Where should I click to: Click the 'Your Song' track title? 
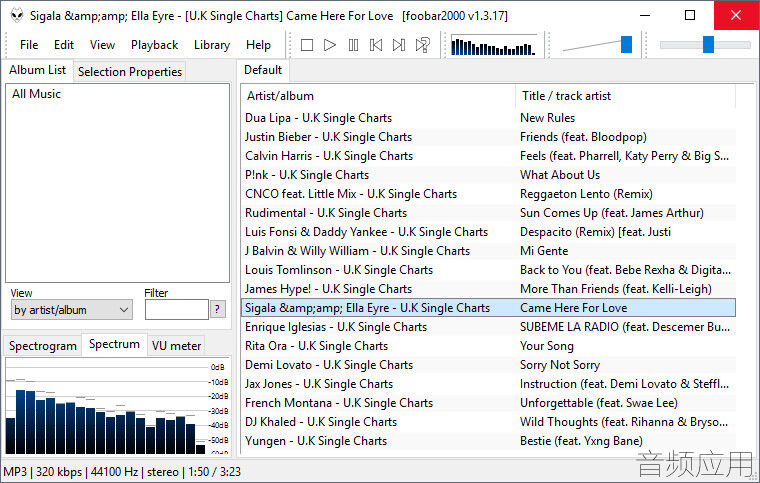tap(547, 346)
